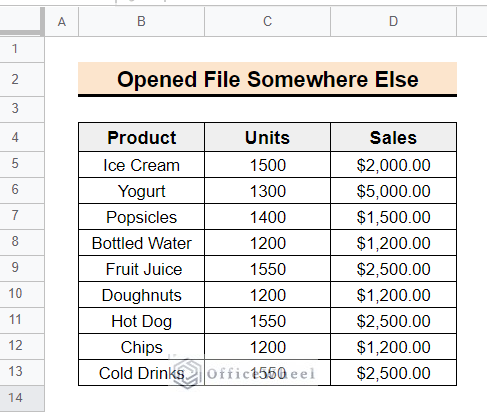Screen dimensions: 487x412
Task: Select row 2 header
Action: click(22, 79)
